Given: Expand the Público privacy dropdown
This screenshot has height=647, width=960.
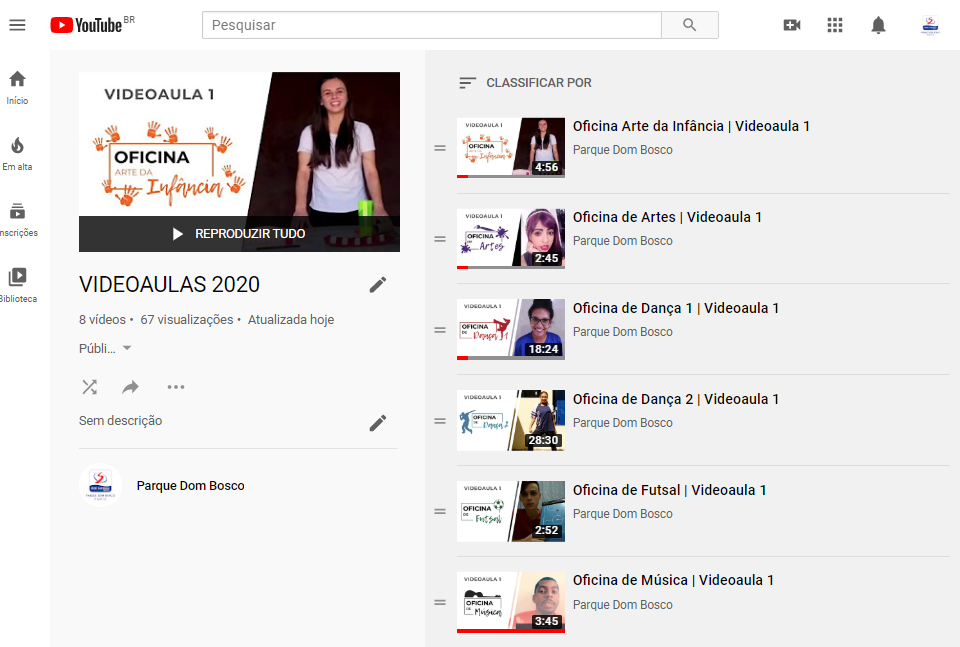Looking at the screenshot, I should [106, 349].
